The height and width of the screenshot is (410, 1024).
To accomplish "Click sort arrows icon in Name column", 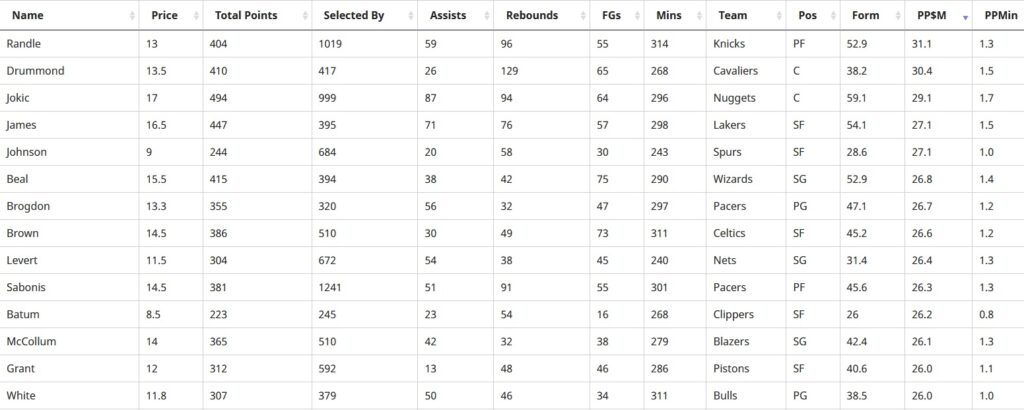I will pyautogui.click(x=133, y=16).
